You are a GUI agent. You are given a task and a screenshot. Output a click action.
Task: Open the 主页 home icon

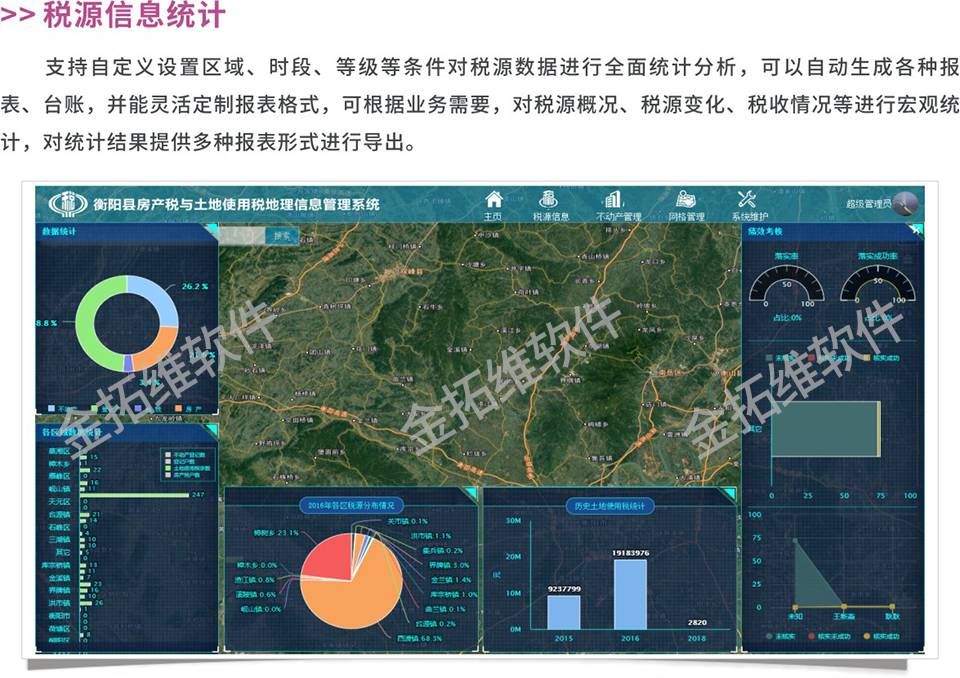tap(493, 199)
